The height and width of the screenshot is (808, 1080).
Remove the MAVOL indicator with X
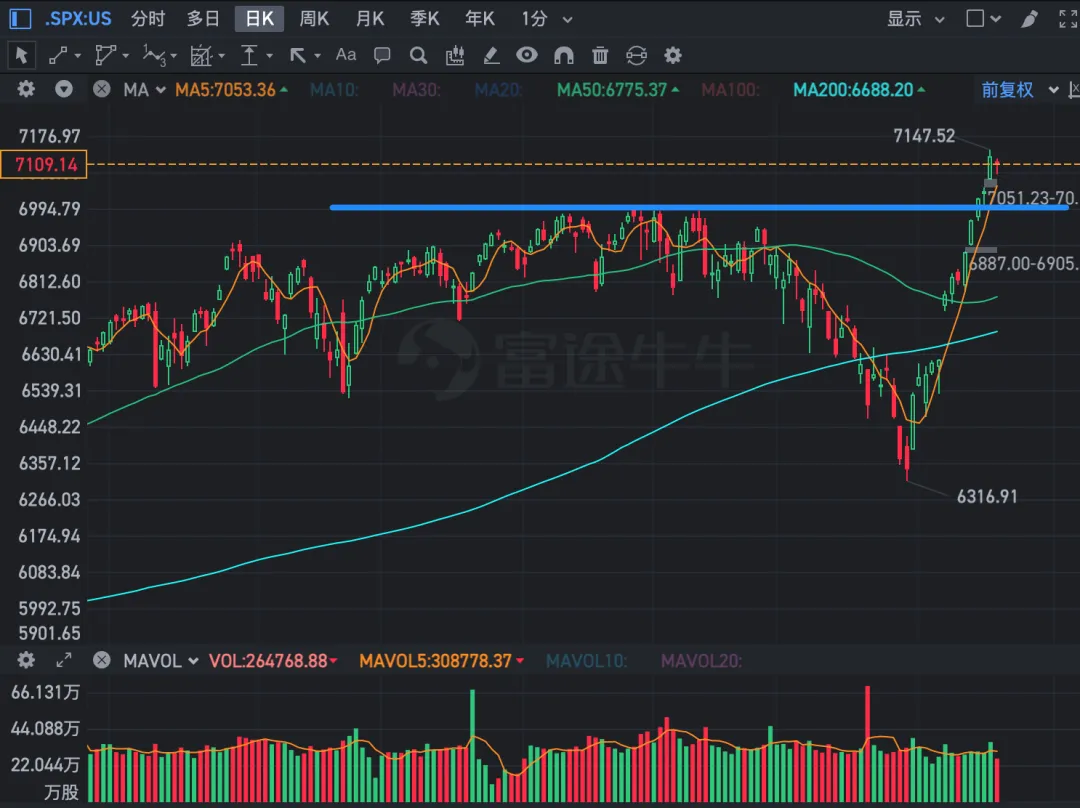(101, 660)
